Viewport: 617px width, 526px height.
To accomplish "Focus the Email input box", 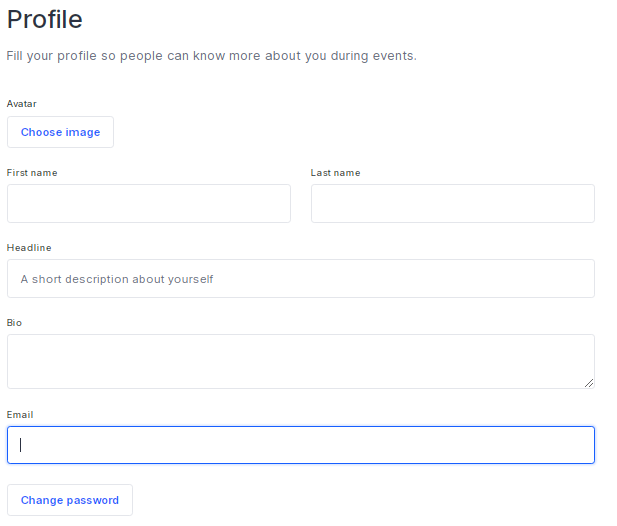I will point(300,445).
